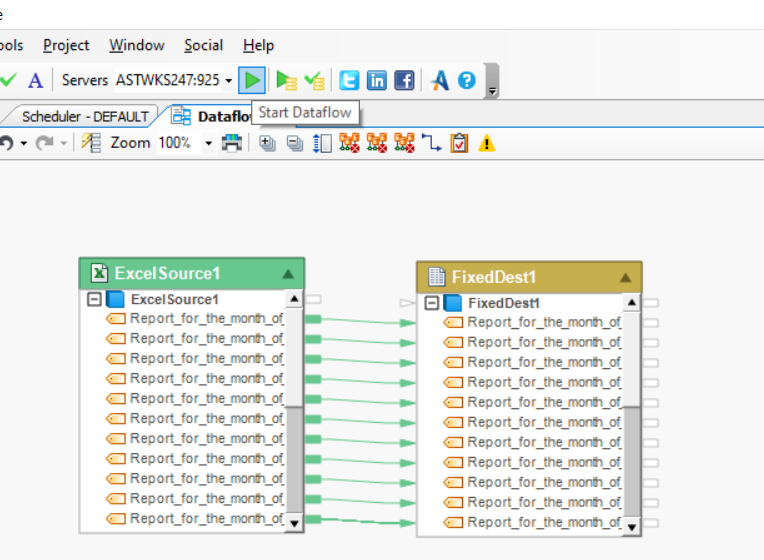The image size is (764, 560).
Task: Open the Servers dropdown arrow
Action: click(x=229, y=81)
